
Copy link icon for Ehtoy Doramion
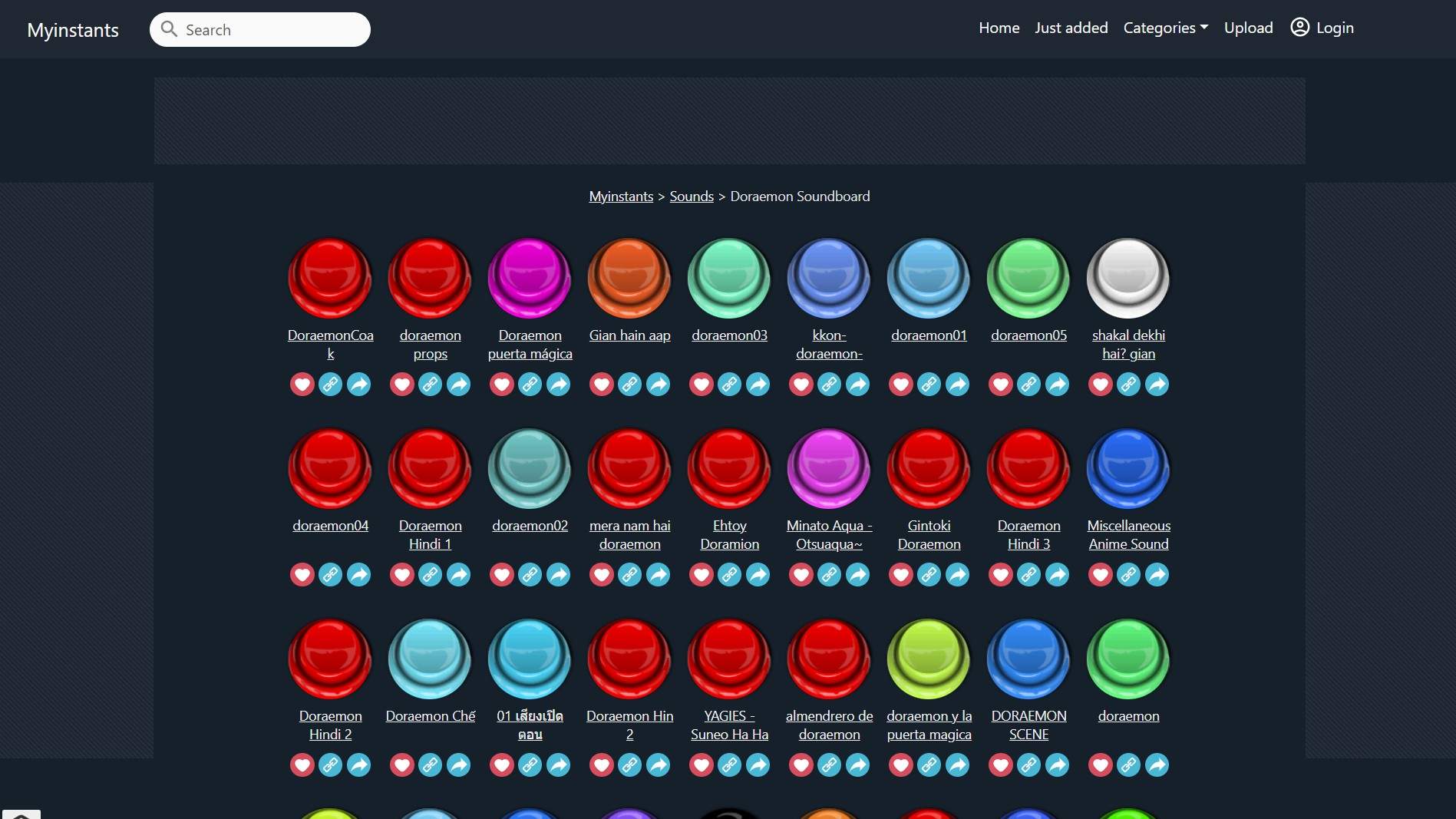coord(729,574)
